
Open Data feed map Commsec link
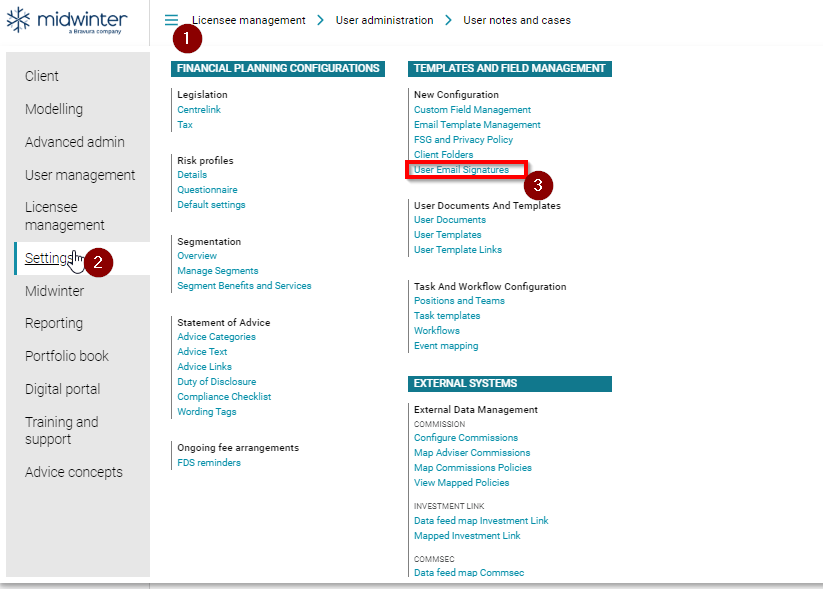click(x=469, y=572)
